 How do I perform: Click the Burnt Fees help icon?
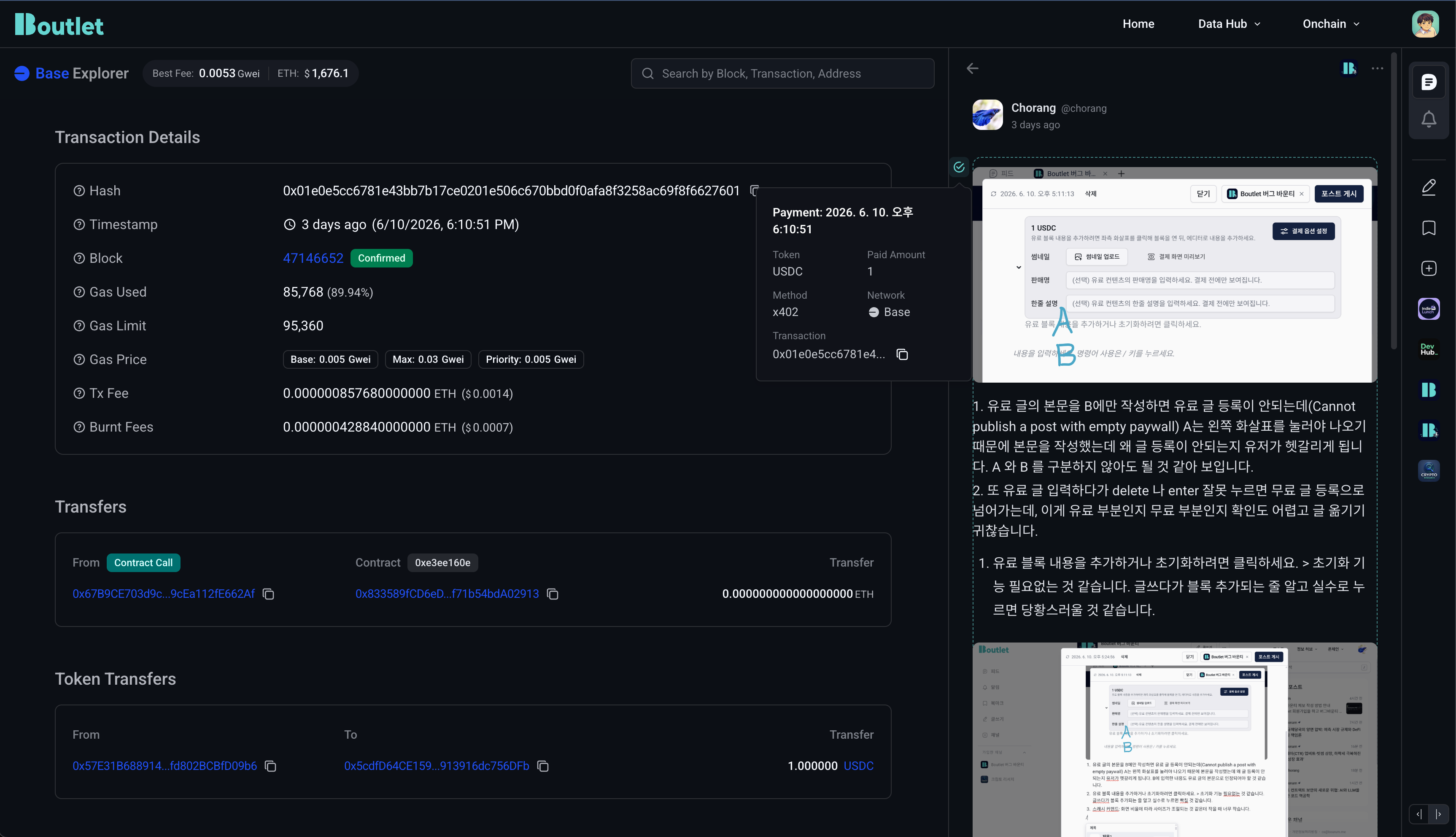(79, 427)
